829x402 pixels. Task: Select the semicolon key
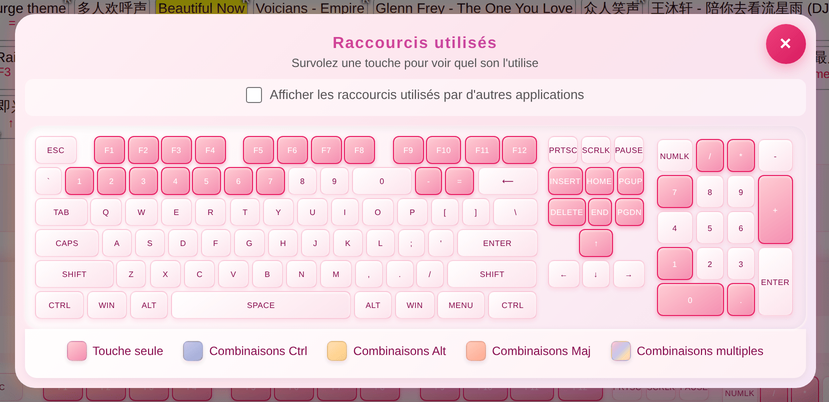click(x=411, y=243)
